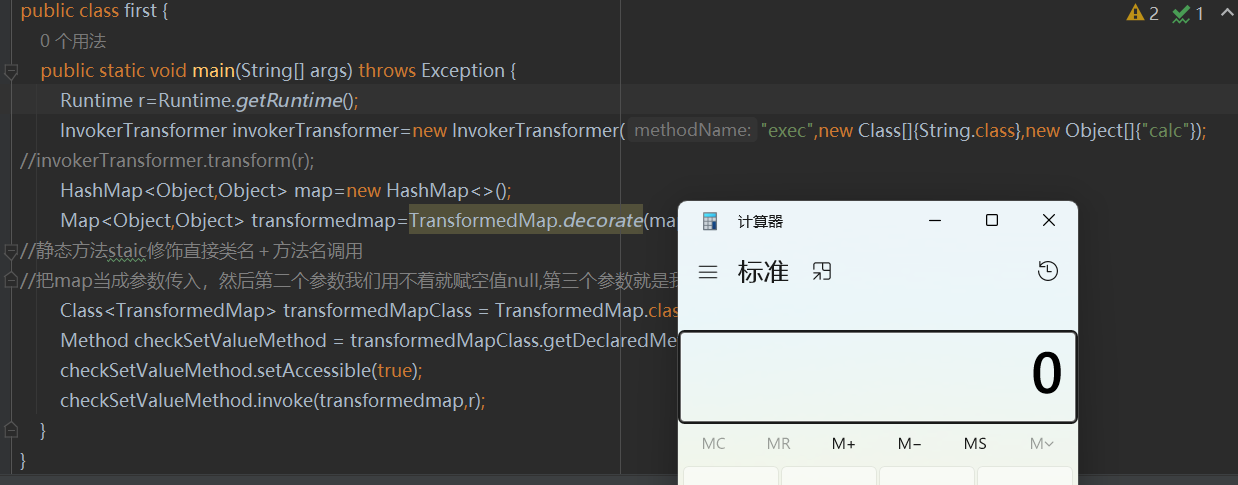Click the '0 个用法' usages hint
Screen dimensions: 1238x485
73,42
